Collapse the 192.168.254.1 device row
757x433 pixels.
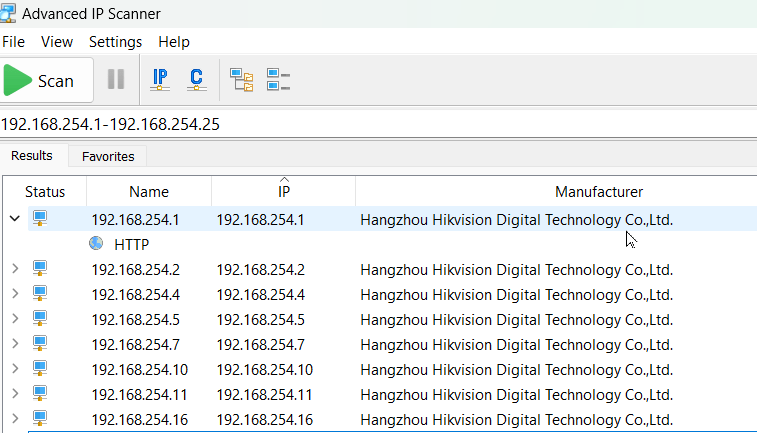[14, 219]
